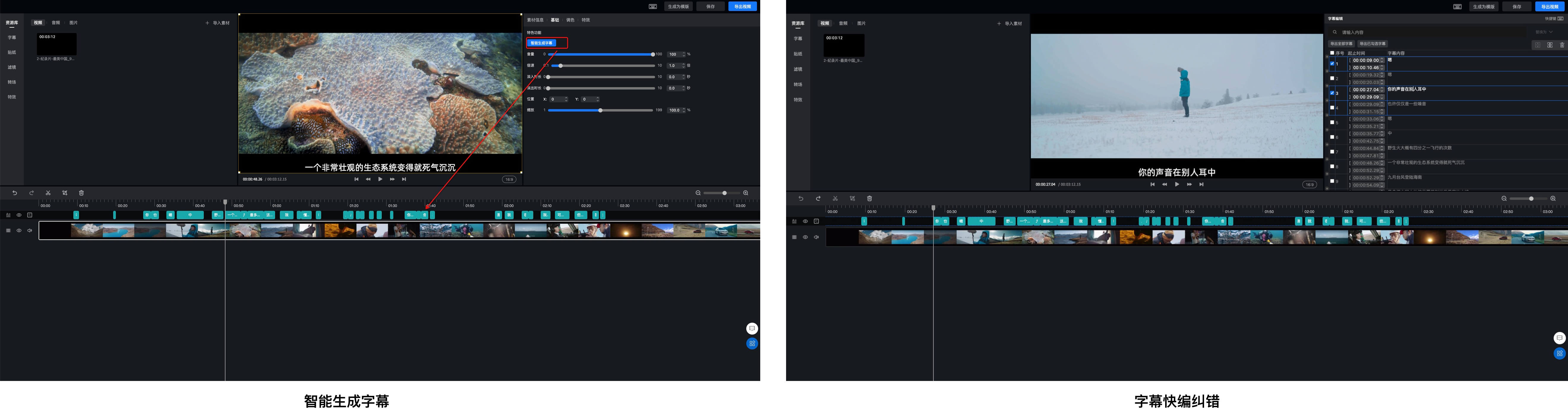Uncheck subtitle row 1 checkbox
Viewport: 1568px width, 411px height.
point(1332,63)
